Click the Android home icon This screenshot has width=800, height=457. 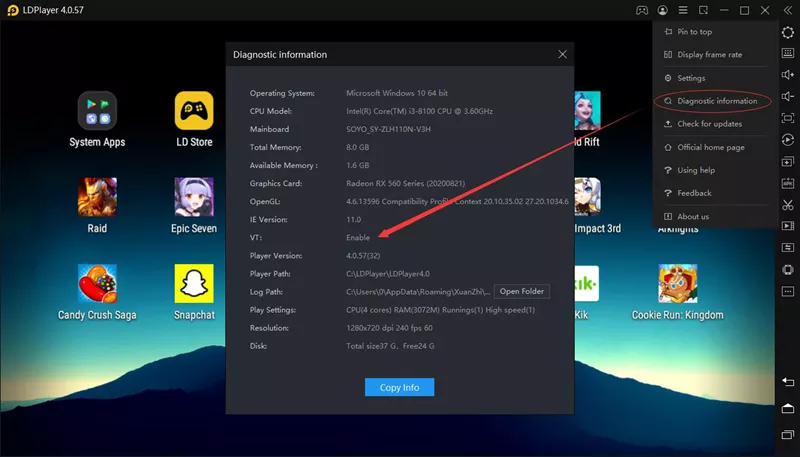[x=788, y=409]
